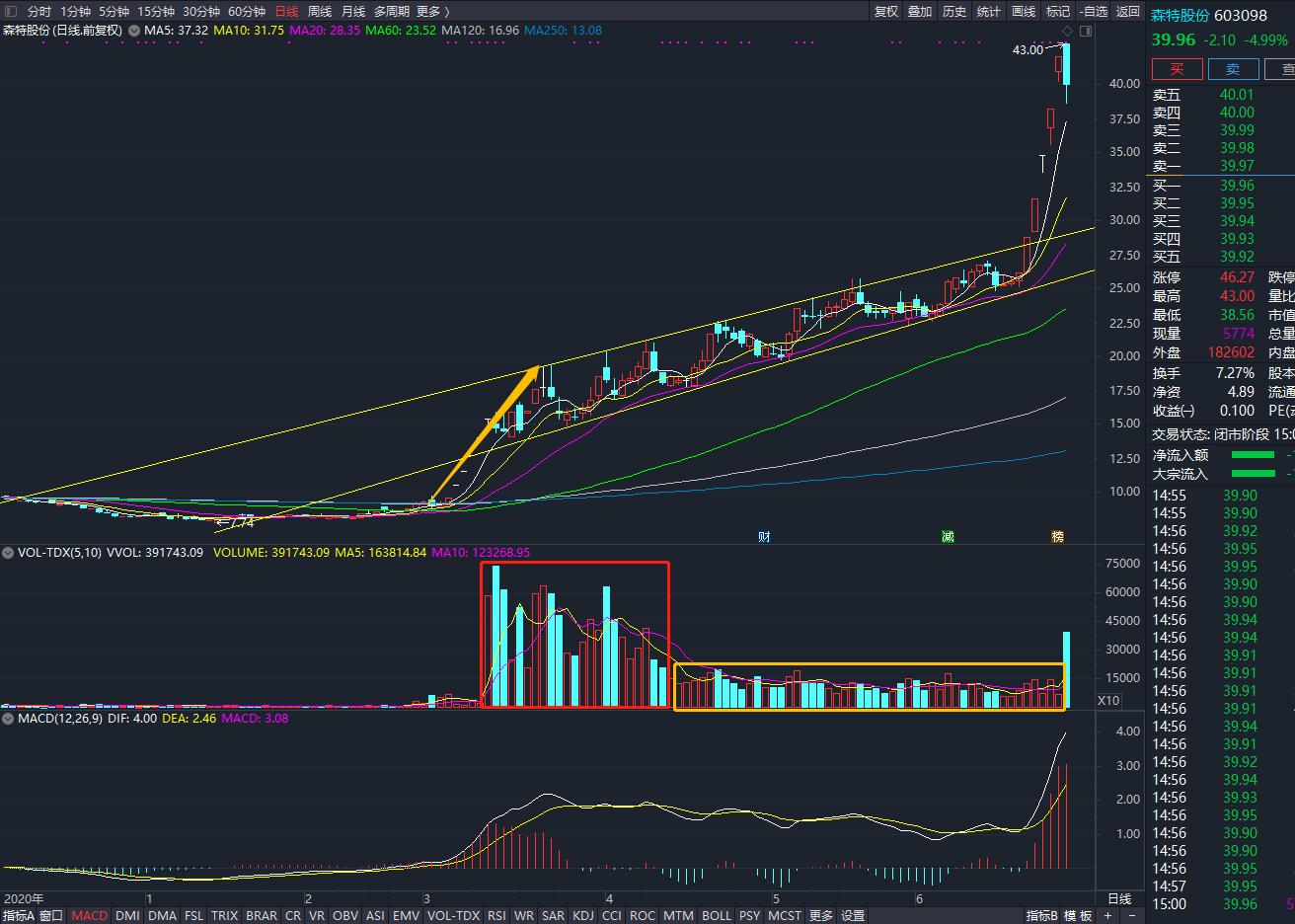Switch to 周线 weekly chart
Image resolution: width=1295 pixels, height=924 pixels.
(x=320, y=11)
